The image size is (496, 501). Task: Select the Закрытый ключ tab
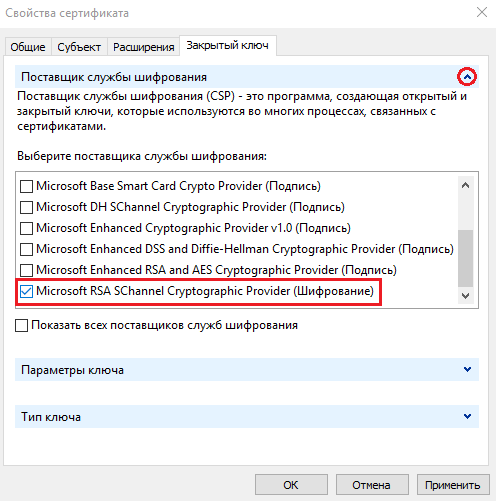[x=228, y=45]
